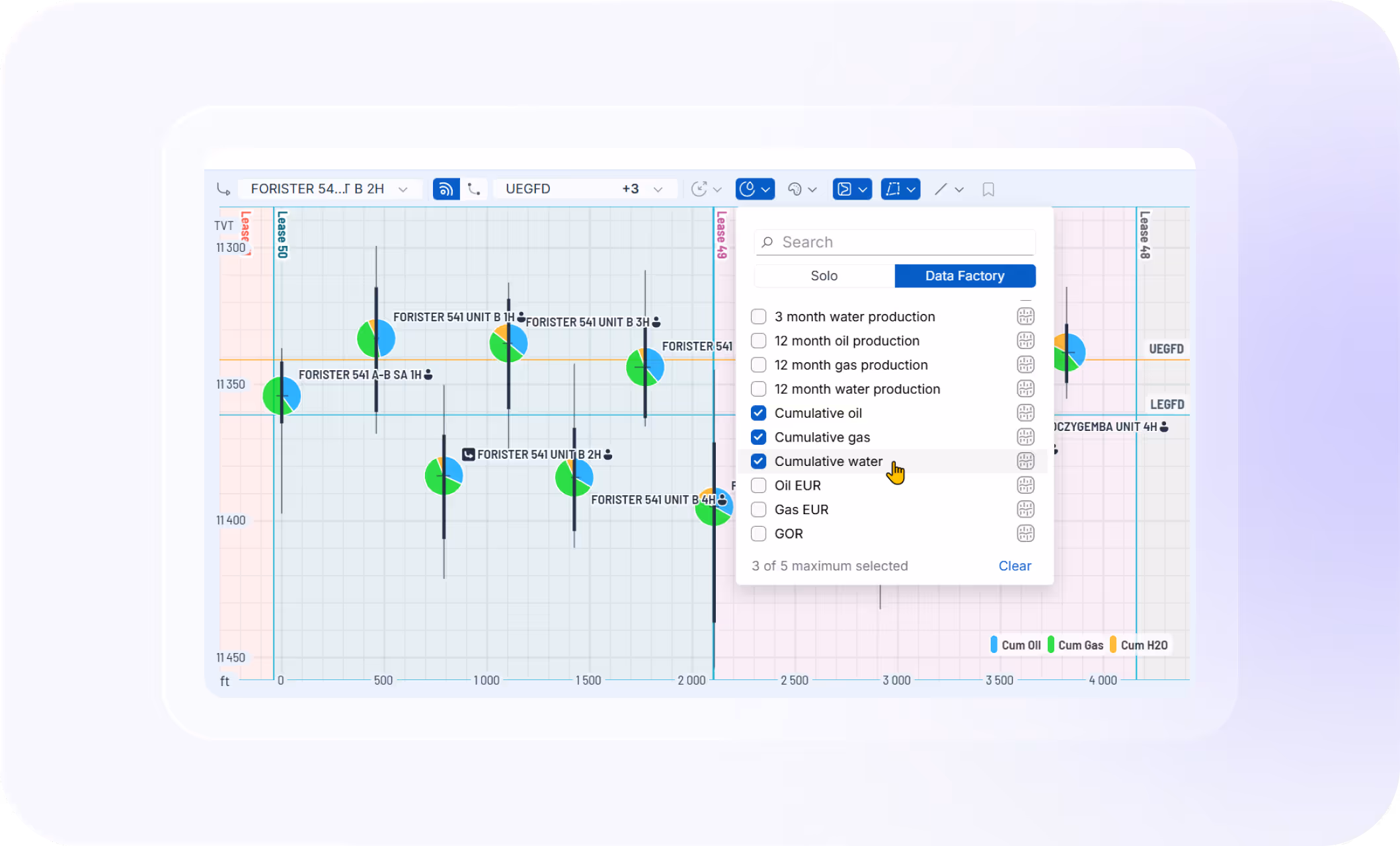Check 12 month oil production
The height and width of the screenshot is (846, 1400).
point(759,341)
